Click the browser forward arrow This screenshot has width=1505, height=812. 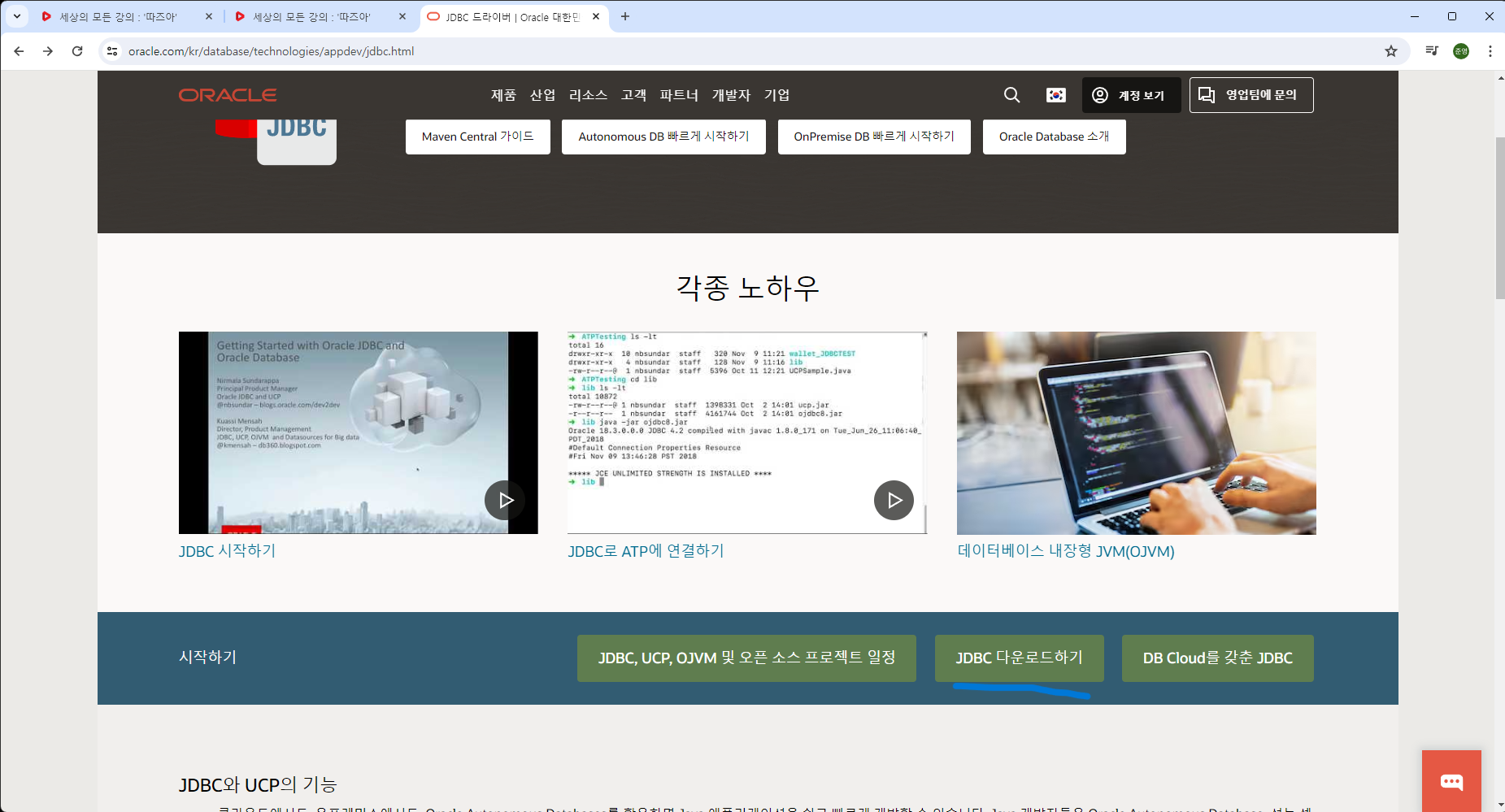click(x=48, y=51)
